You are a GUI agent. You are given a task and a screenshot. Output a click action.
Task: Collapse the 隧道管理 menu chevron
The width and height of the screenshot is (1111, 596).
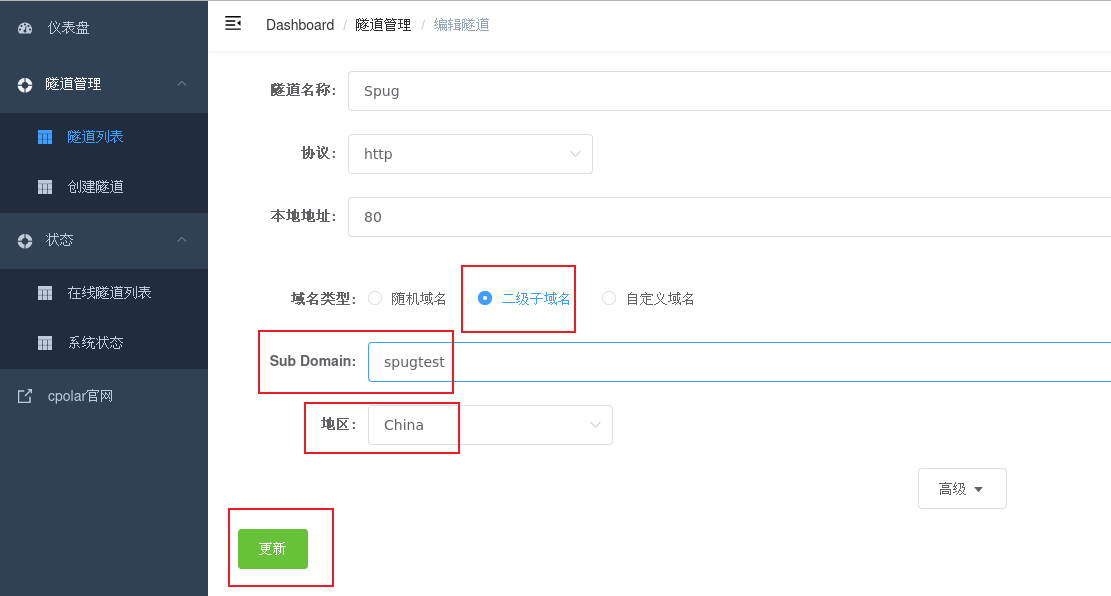point(182,84)
